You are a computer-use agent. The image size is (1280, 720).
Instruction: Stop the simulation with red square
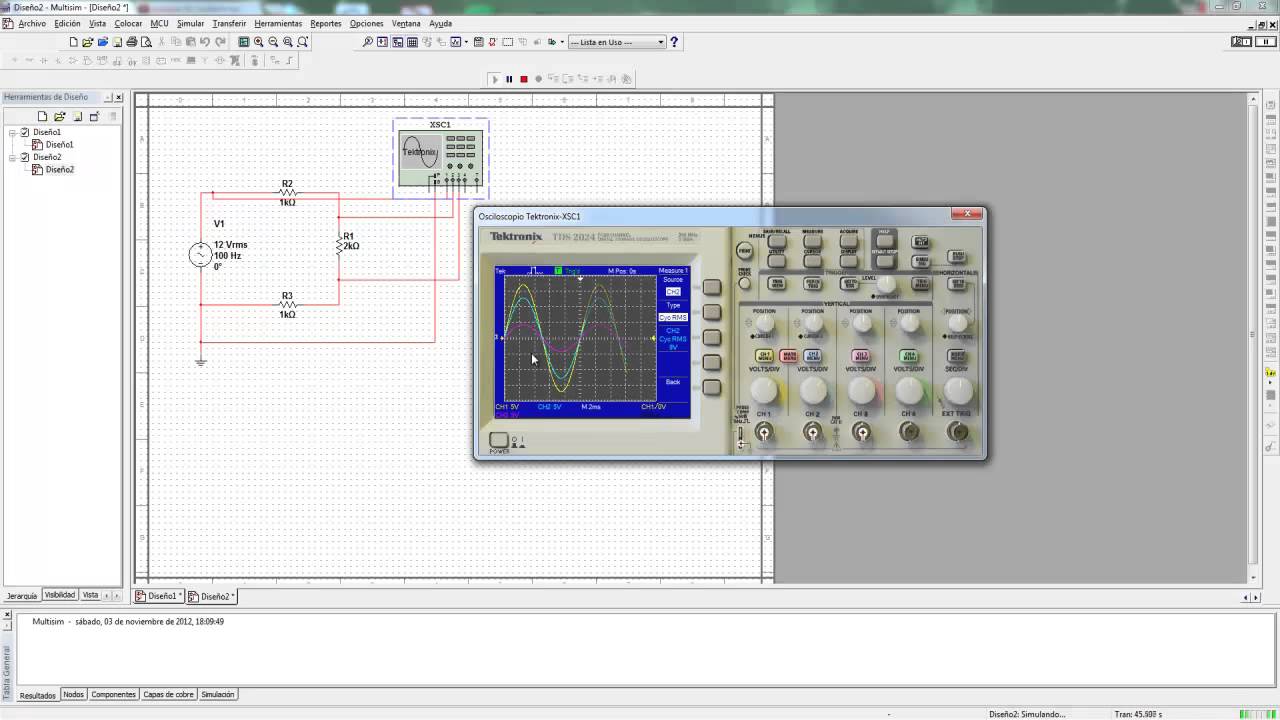(523, 79)
